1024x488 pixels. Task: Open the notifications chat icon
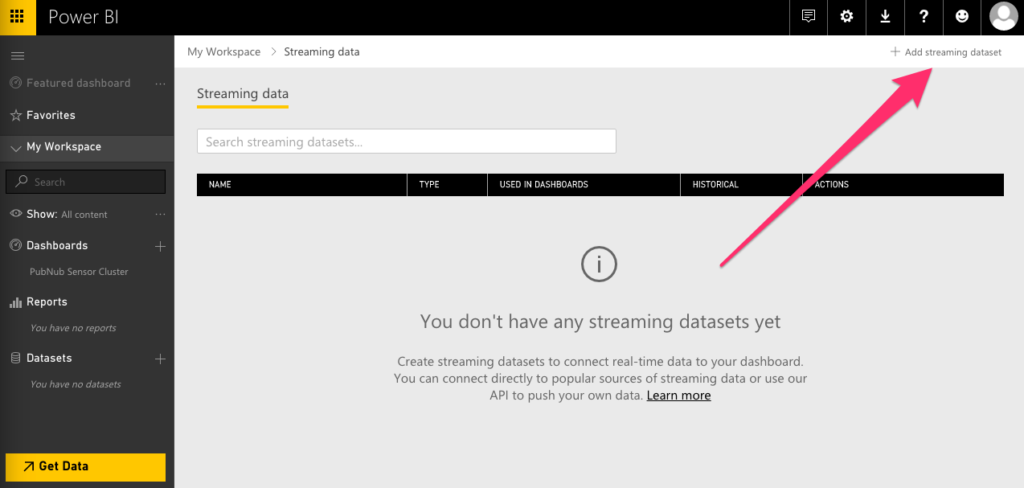[809, 17]
